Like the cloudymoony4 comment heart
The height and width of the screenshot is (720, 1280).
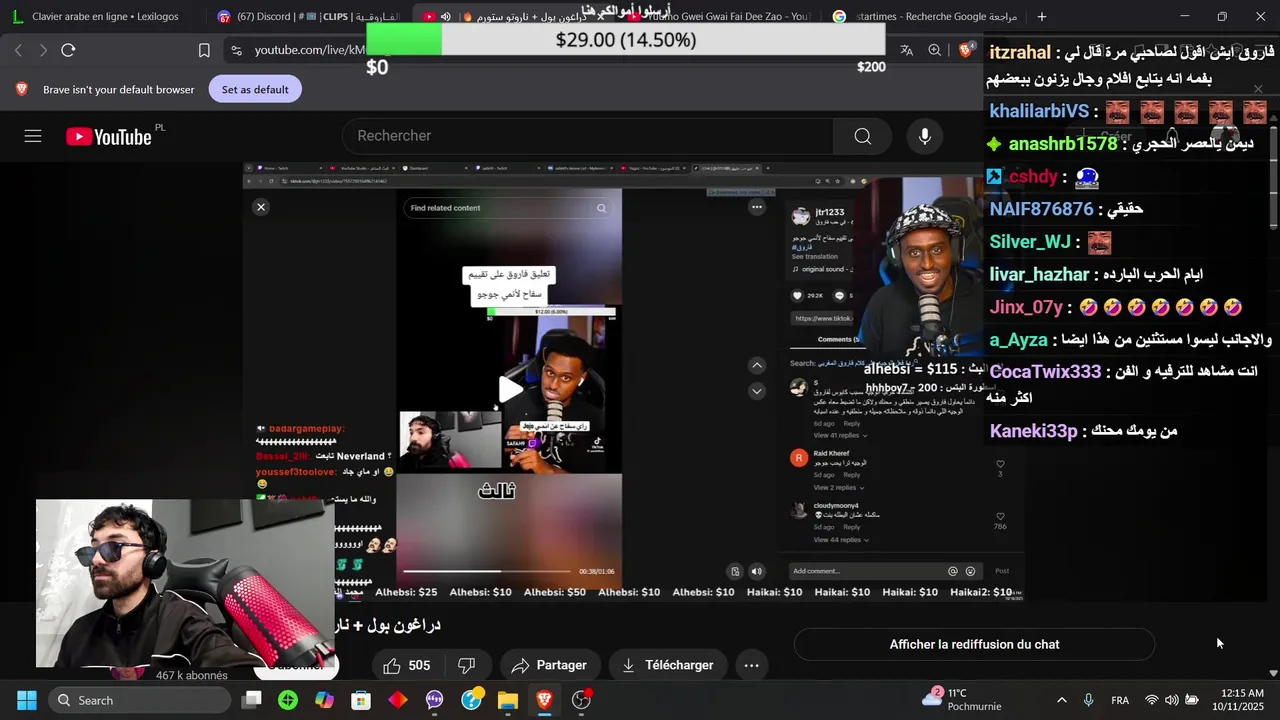[1000, 517]
